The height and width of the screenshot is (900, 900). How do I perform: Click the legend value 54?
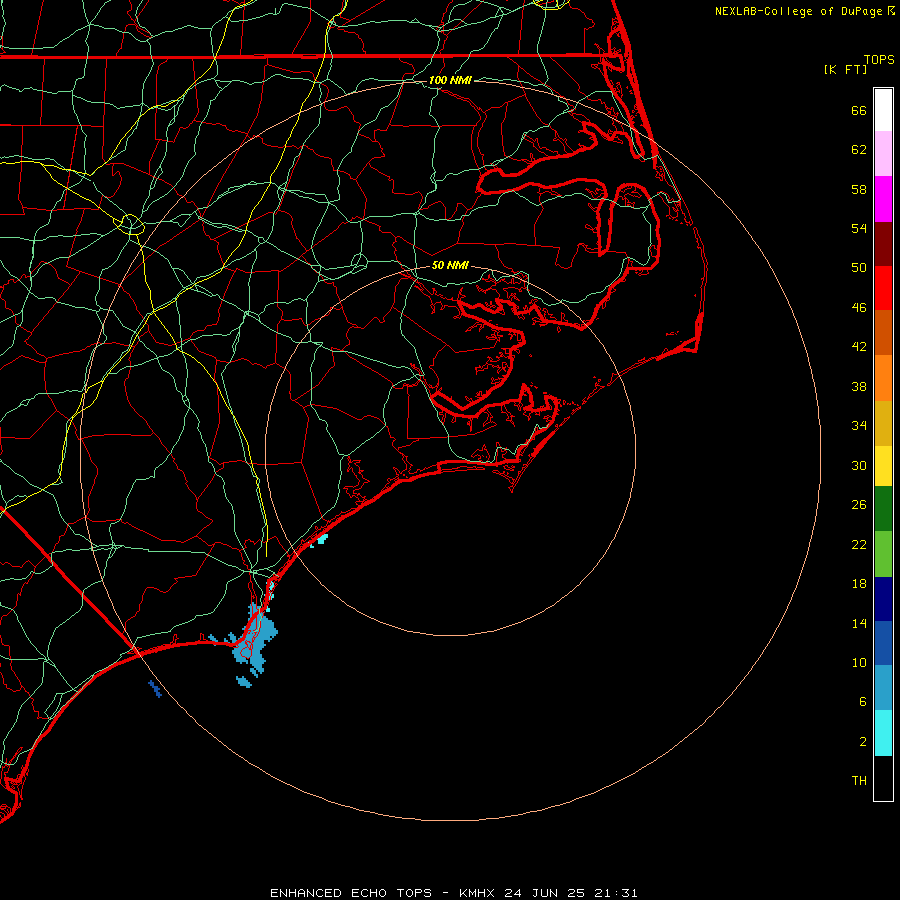pos(859,228)
